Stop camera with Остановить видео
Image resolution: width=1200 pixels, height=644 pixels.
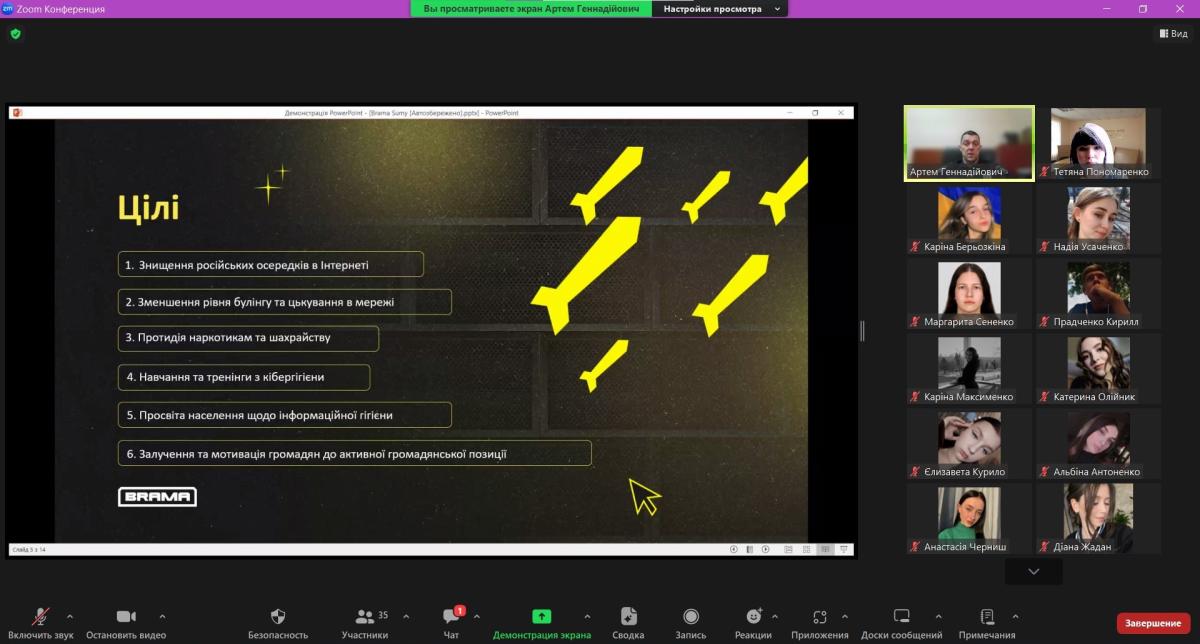coord(126,623)
